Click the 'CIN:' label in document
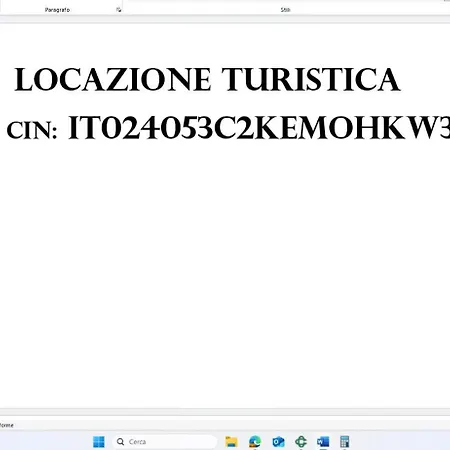 click(32, 130)
